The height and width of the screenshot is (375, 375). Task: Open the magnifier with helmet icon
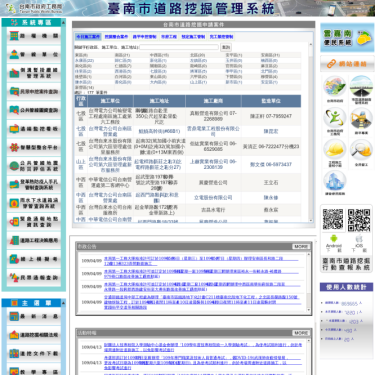pyautogui.click(x=361, y=150)
